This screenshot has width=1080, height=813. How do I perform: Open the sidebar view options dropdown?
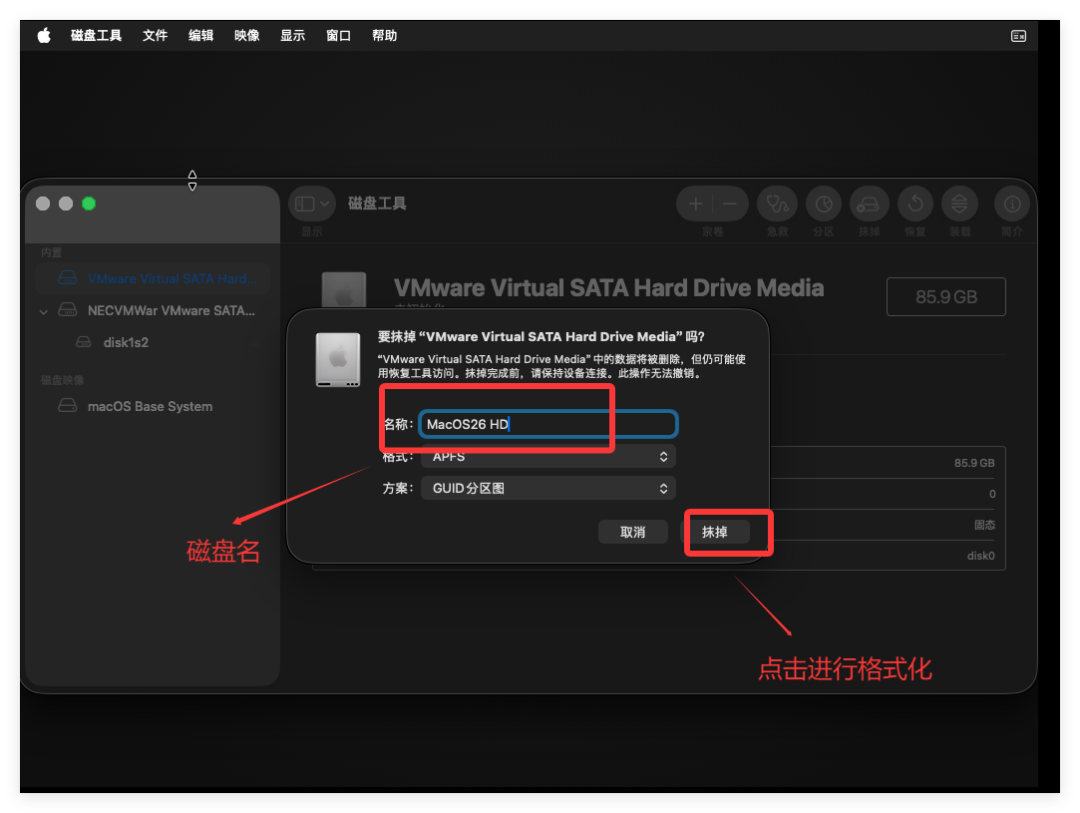click(x=312, y=203)
